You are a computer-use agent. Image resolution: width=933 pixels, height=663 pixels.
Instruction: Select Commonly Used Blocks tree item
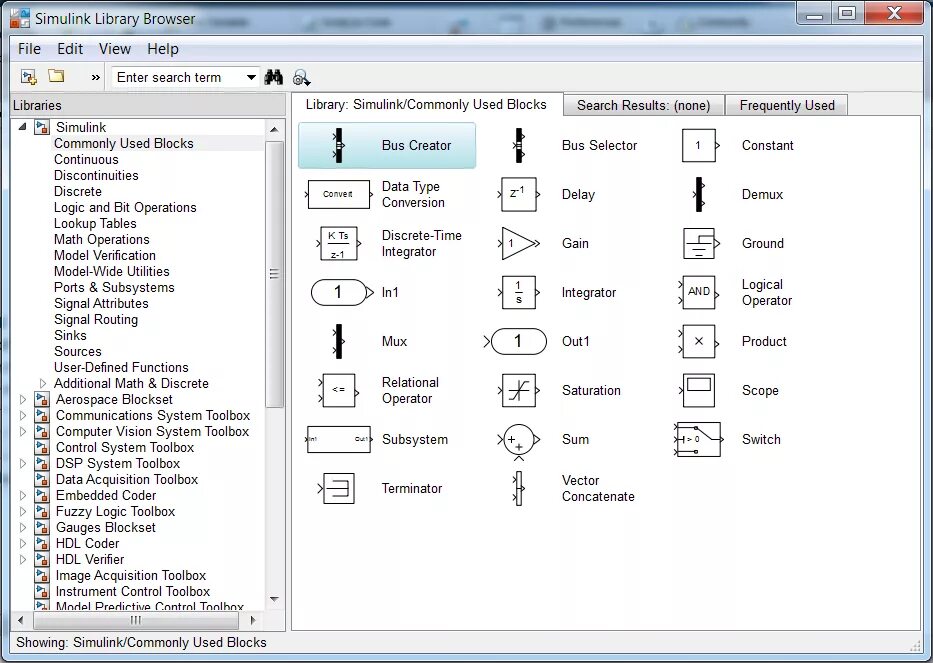click(123, 143)
